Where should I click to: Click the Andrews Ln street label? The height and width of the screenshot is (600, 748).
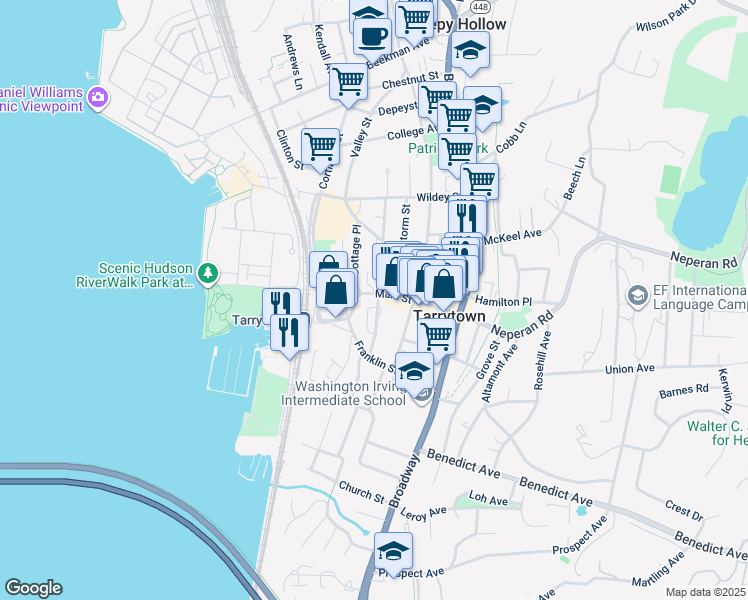click(293, 62)
